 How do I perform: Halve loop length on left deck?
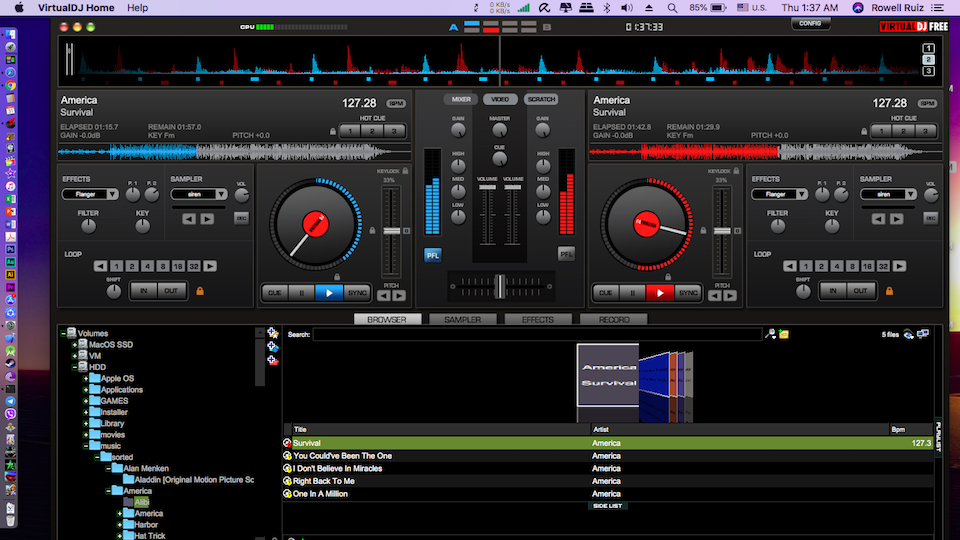pyautogui.click(x=100, y=266)
